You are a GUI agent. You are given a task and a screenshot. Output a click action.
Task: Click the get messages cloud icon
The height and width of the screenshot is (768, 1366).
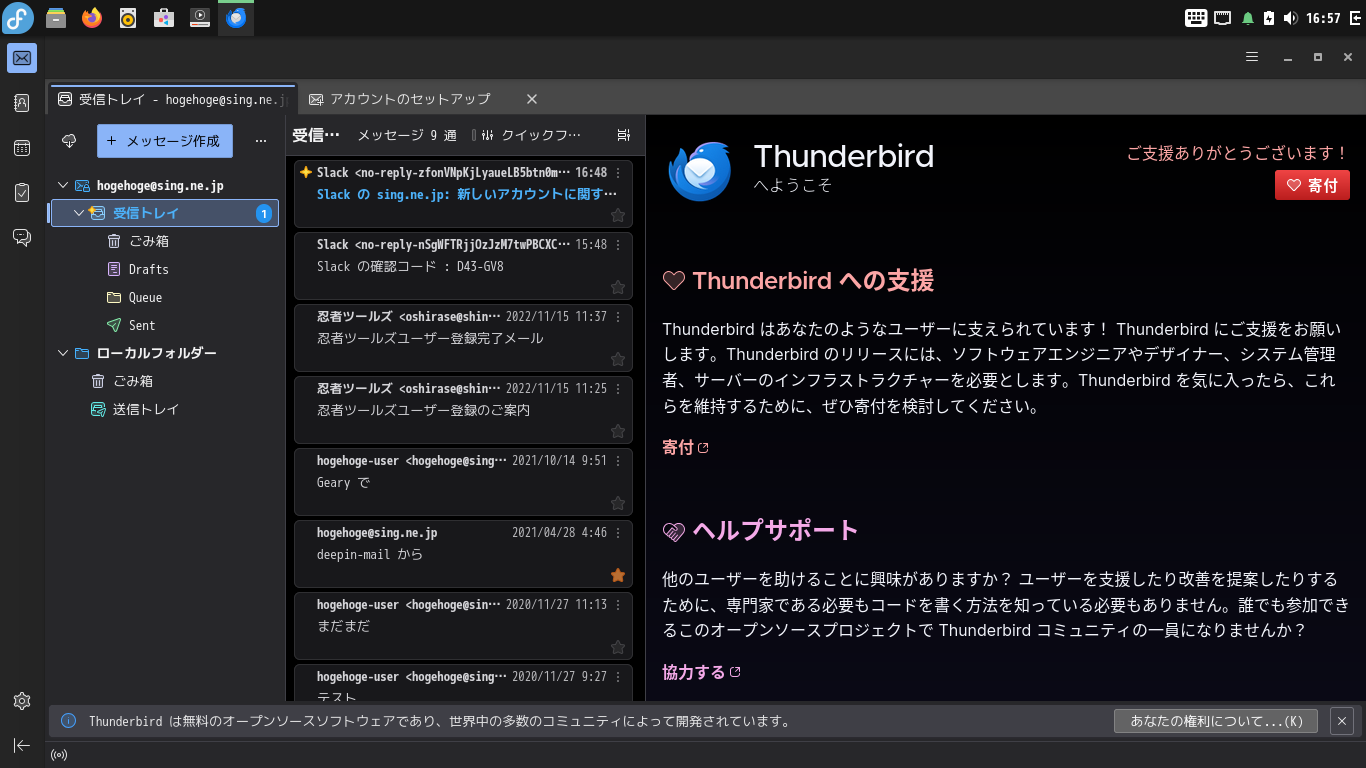(69, 141)
